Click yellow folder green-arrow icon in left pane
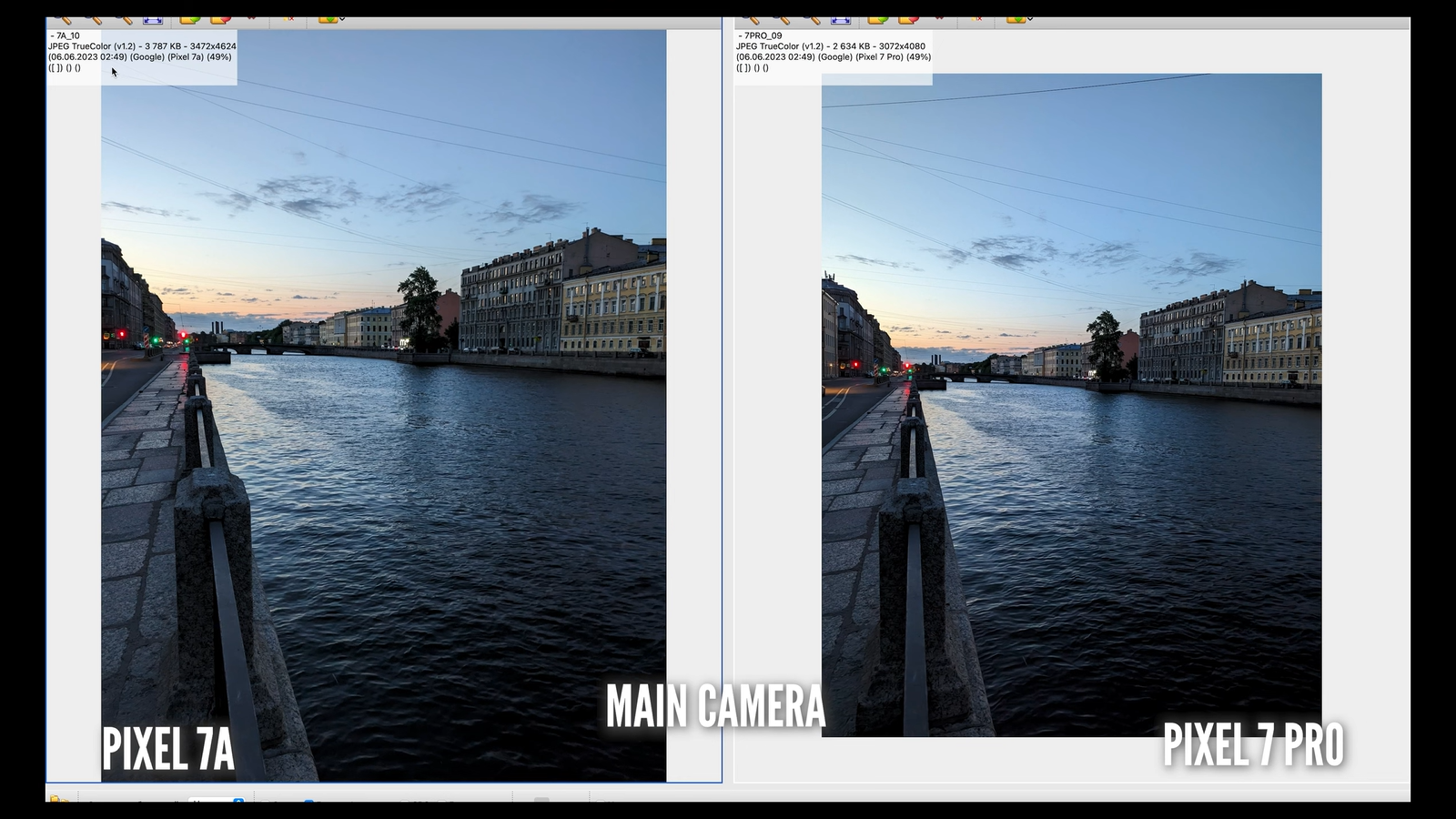This screenshot has height=819, width=1456. (189, 19)
